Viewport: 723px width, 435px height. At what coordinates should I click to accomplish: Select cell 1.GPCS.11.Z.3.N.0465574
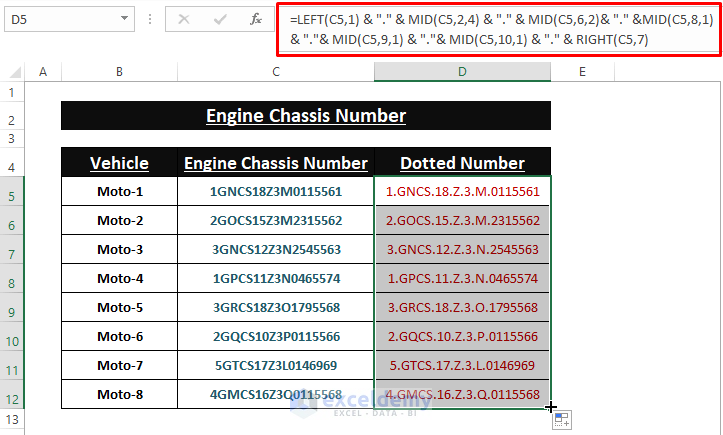(x=462, y=279)
